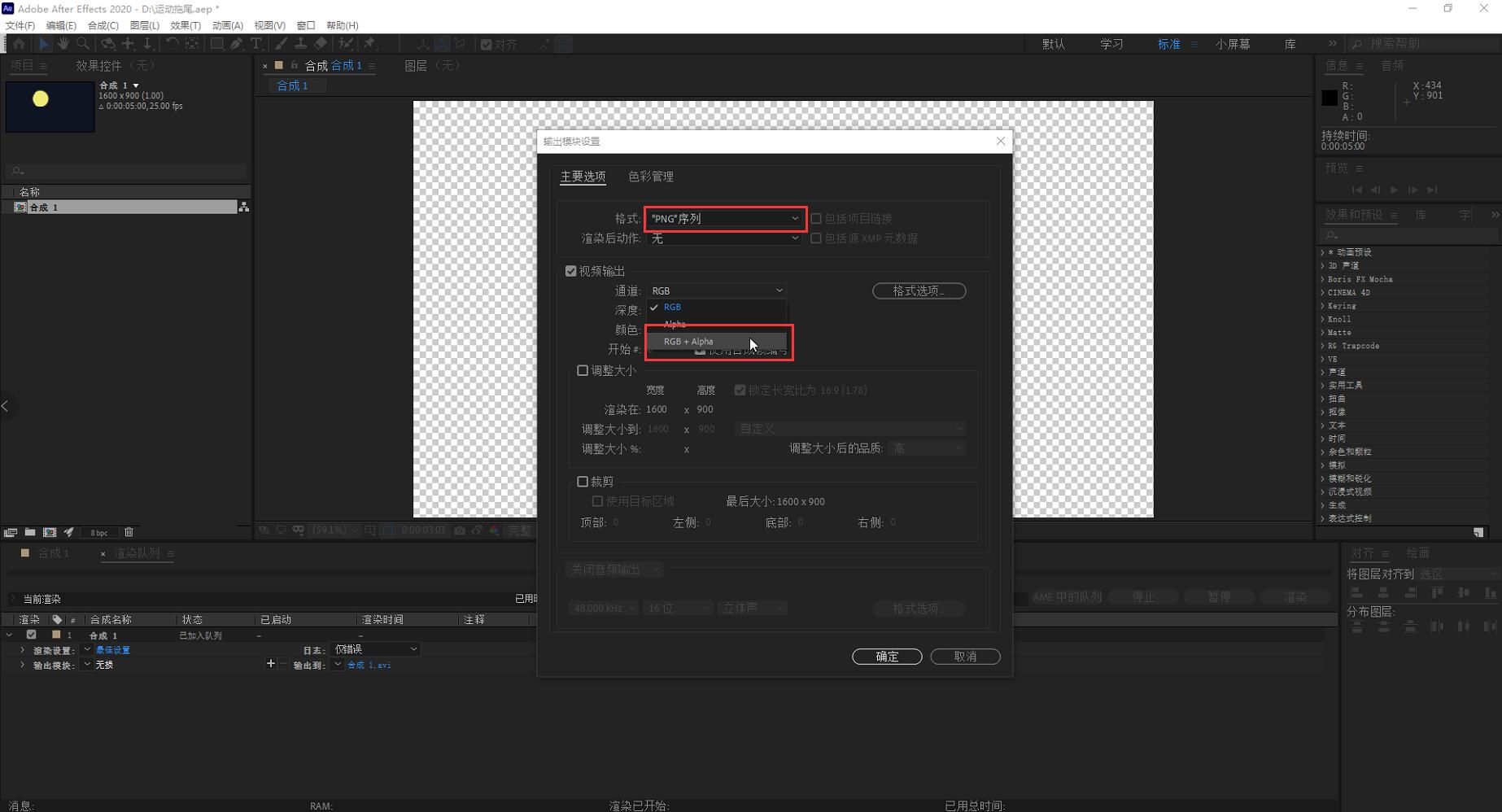Click tan label color swatch of 合成 1 queue item

coord(56,635)
